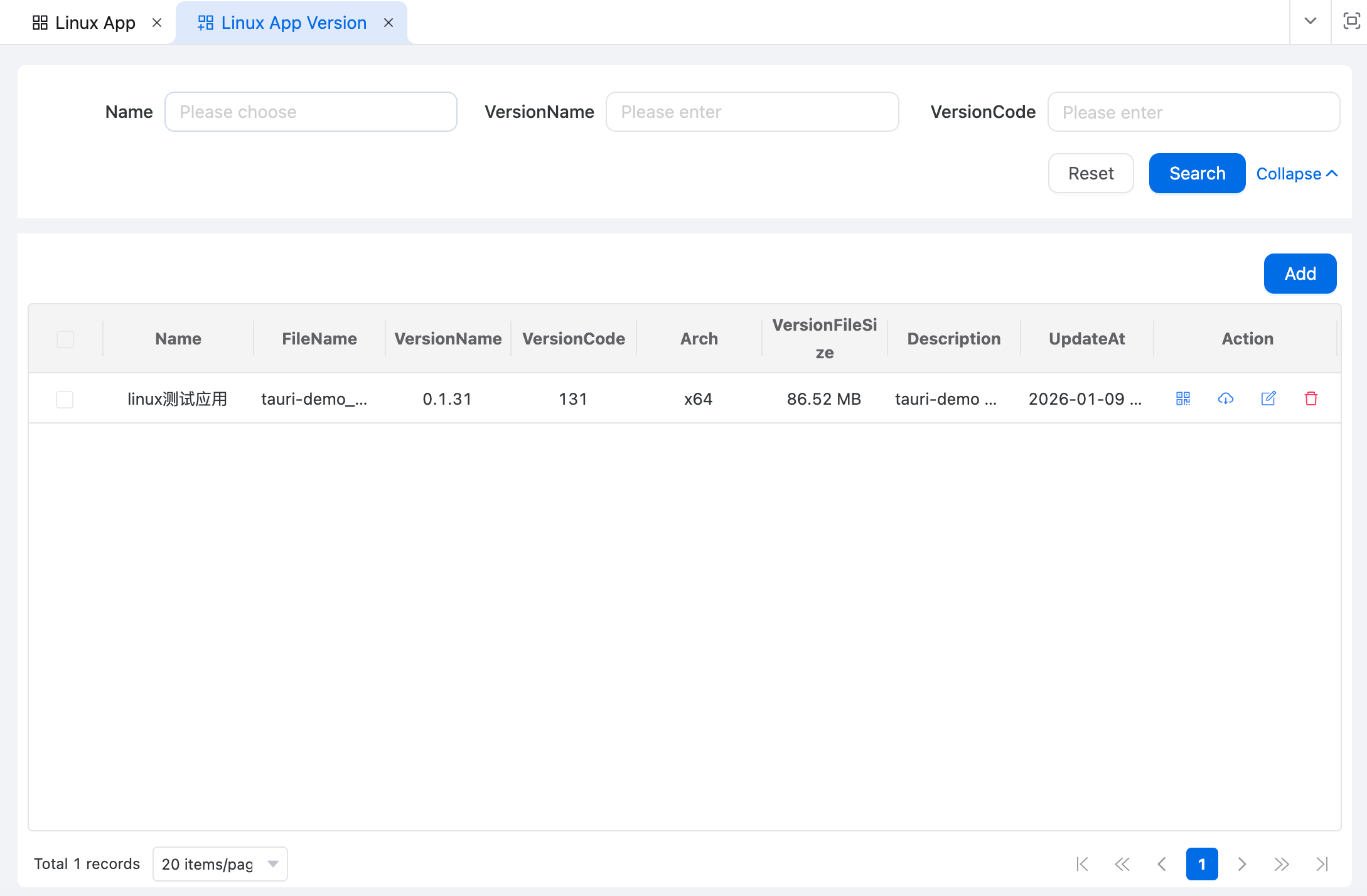Delete the linux测试应用 version row
The width and height of the screenshot is (1367, 896).
point(1311,398)
